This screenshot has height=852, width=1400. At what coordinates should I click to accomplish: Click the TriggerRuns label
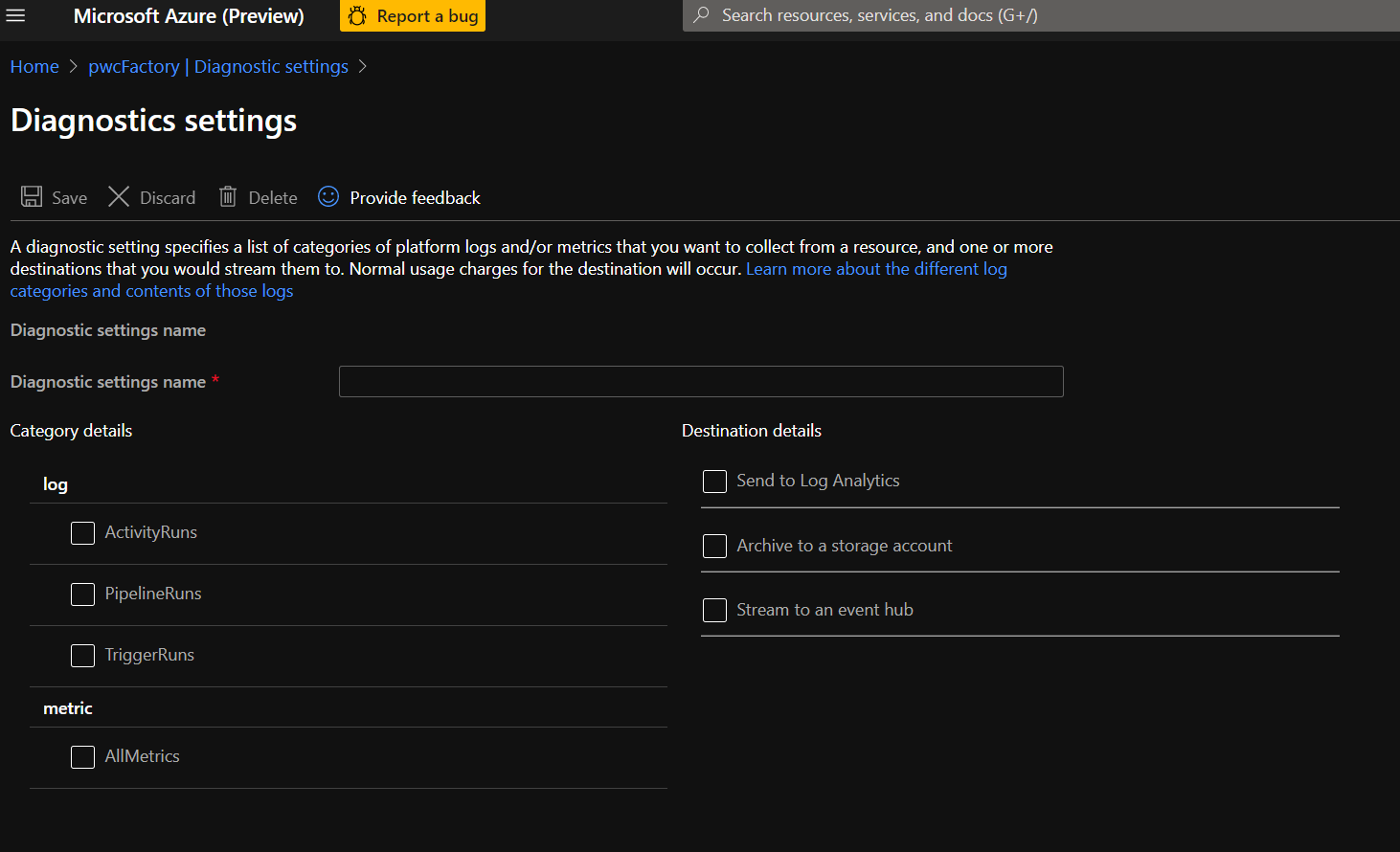[x=149, y=655]
